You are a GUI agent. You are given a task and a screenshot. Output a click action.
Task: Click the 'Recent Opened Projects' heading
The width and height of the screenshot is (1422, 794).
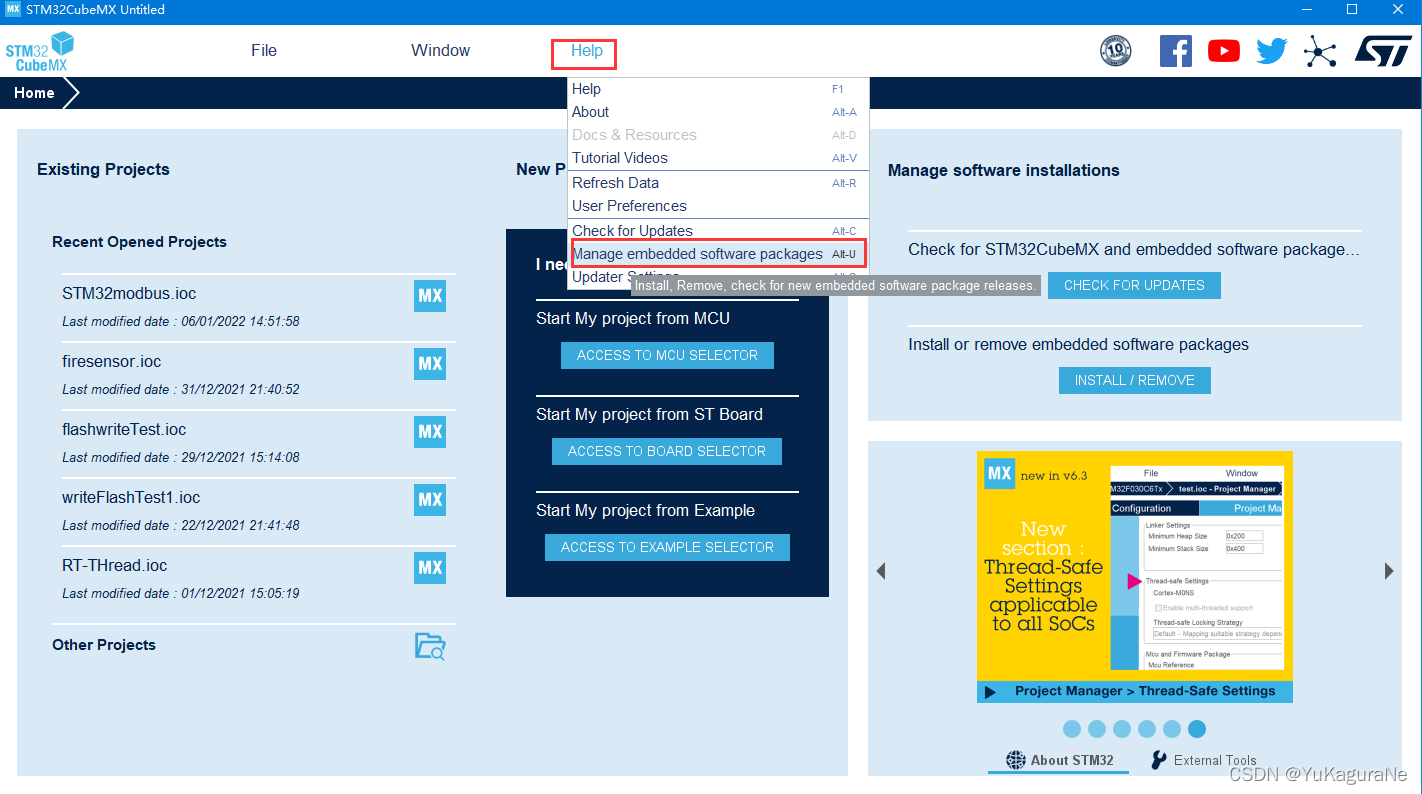[139, 242]
